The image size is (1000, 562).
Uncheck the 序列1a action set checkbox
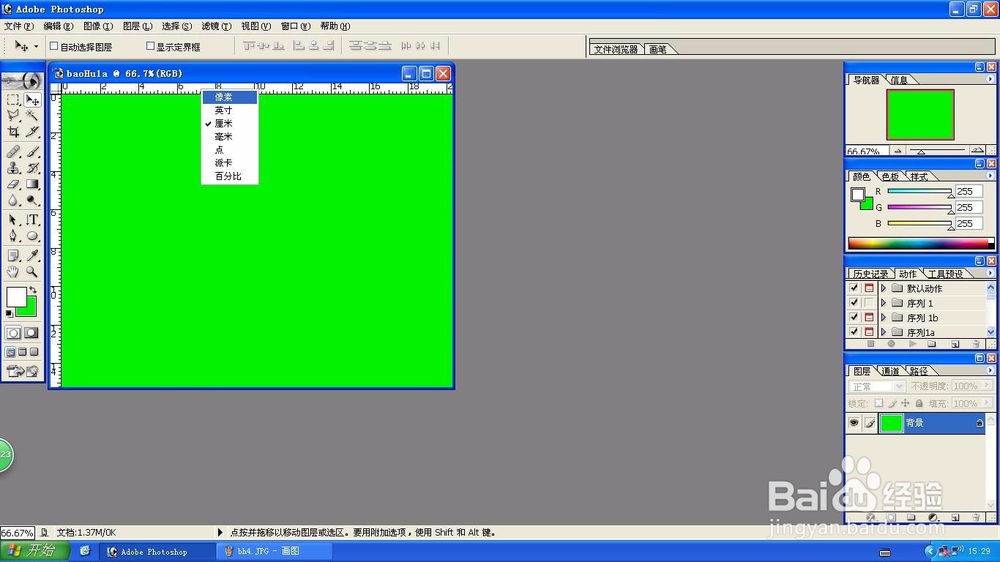click(854, 332)
